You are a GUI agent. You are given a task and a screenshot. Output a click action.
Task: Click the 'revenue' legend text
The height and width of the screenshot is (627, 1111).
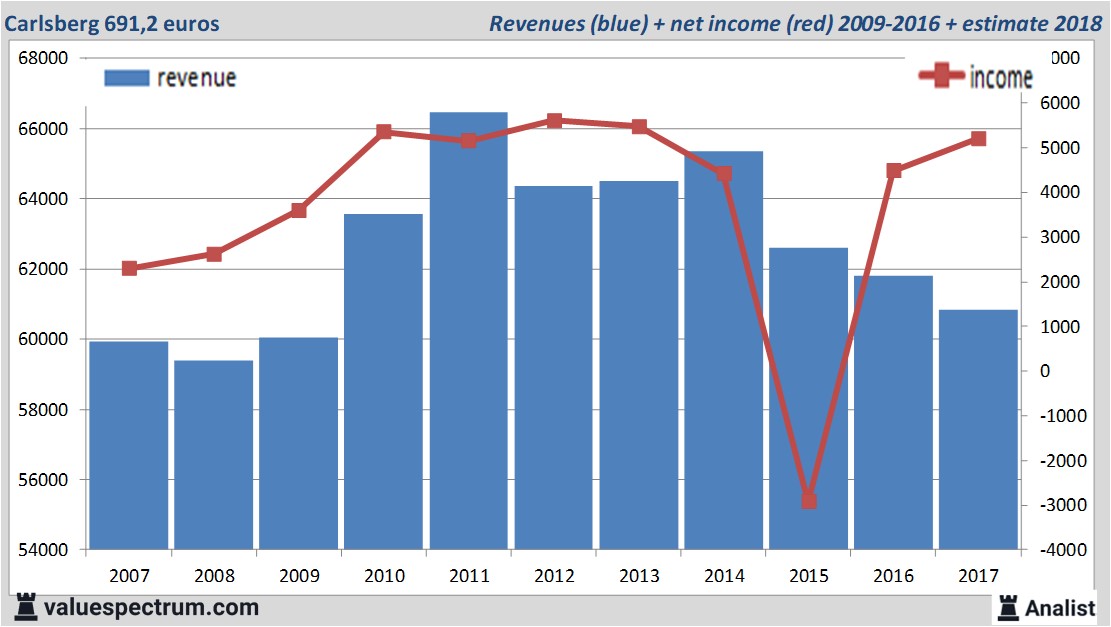196,78
